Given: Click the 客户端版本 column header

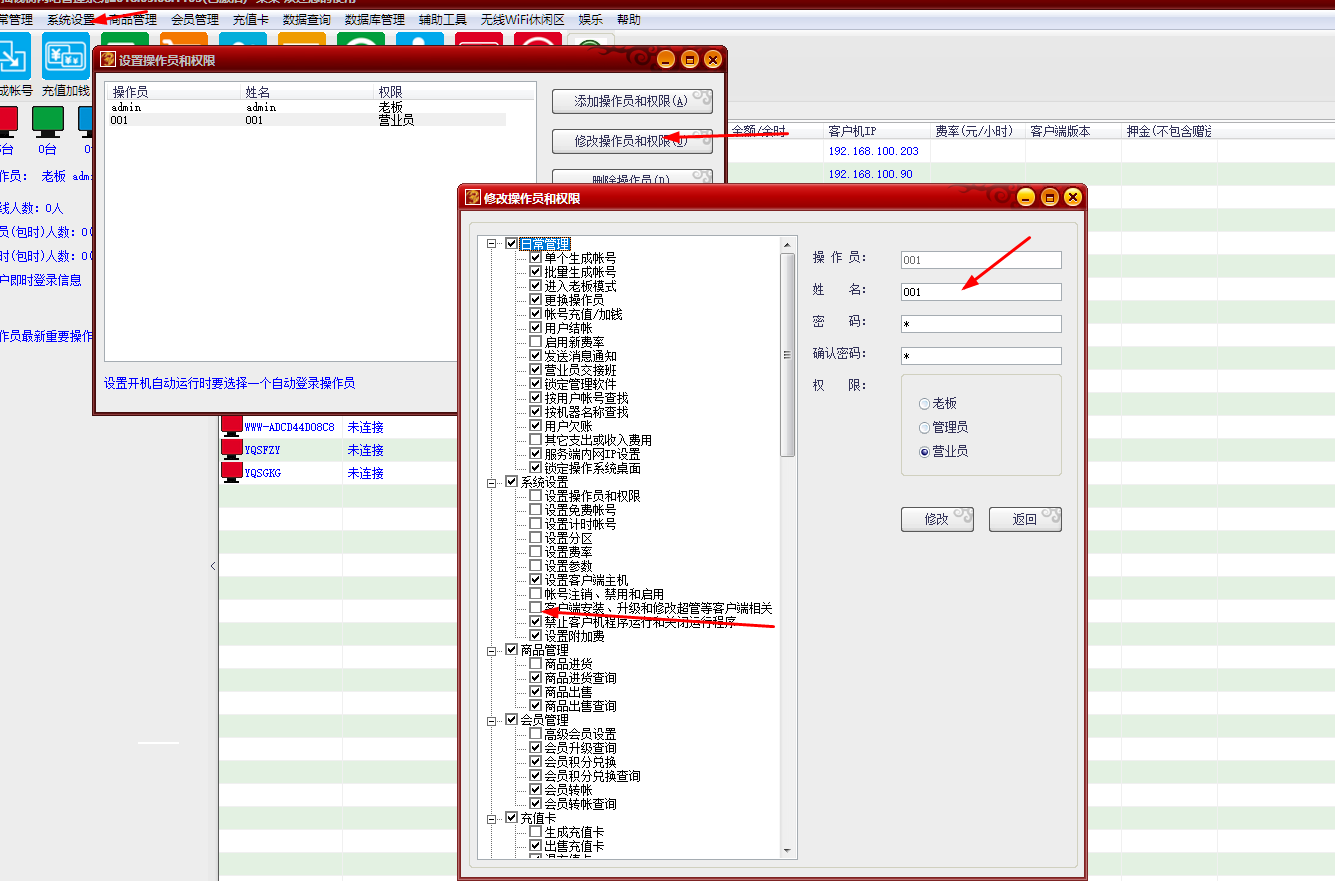Looking at the screenshot, I should (x=1072, y=131).
